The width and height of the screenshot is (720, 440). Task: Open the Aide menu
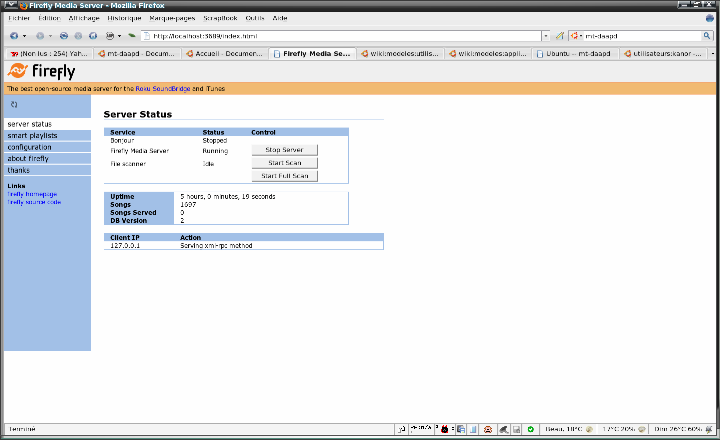(280, 18)
